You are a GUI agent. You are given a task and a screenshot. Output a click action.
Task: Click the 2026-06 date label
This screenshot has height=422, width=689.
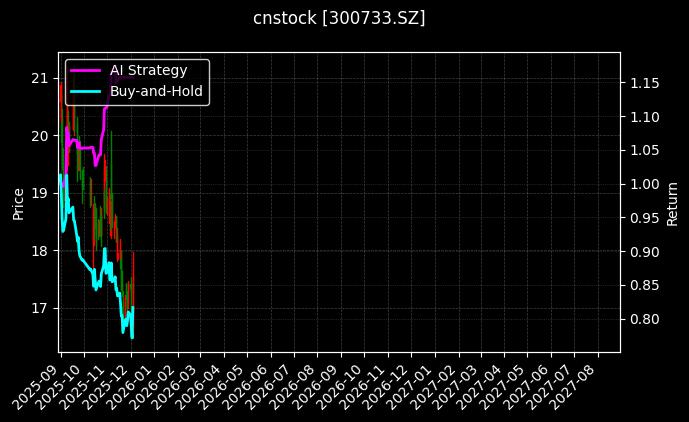click(x=245, y=388)
